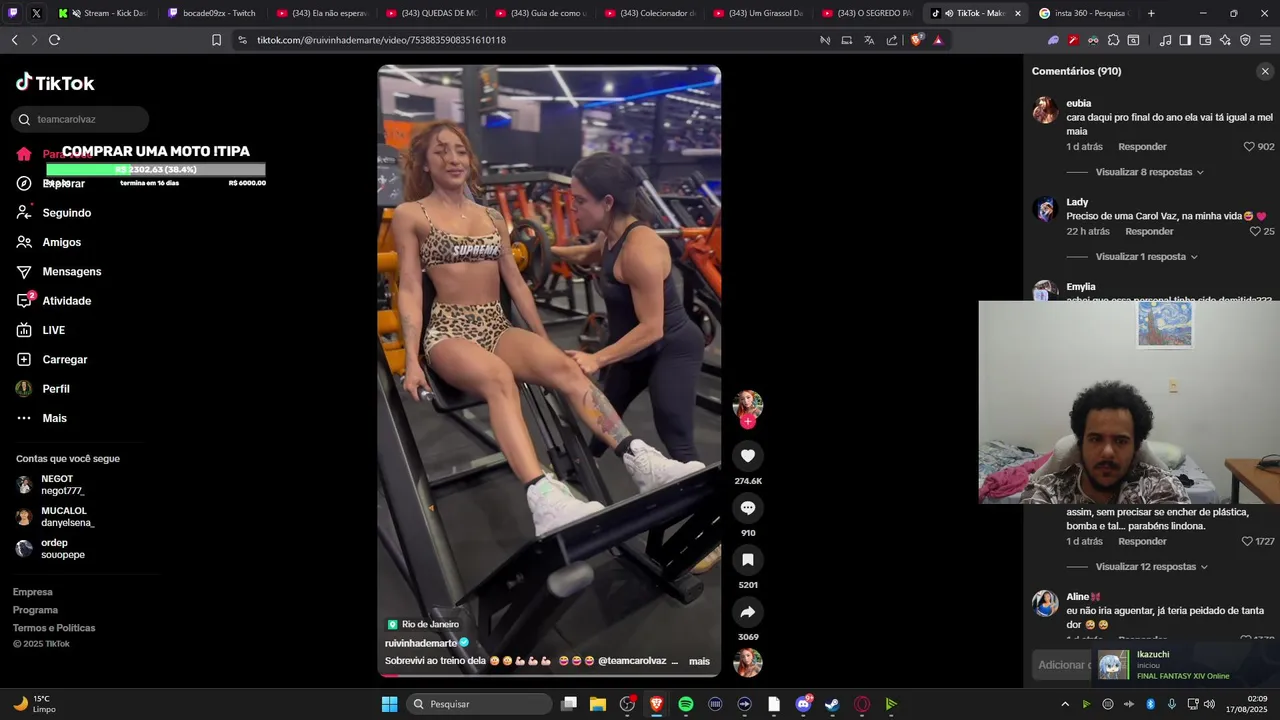Open the Brave Rewards triangle icon
The width and height of the screenshot is (1280, 720).
(938, 40)
